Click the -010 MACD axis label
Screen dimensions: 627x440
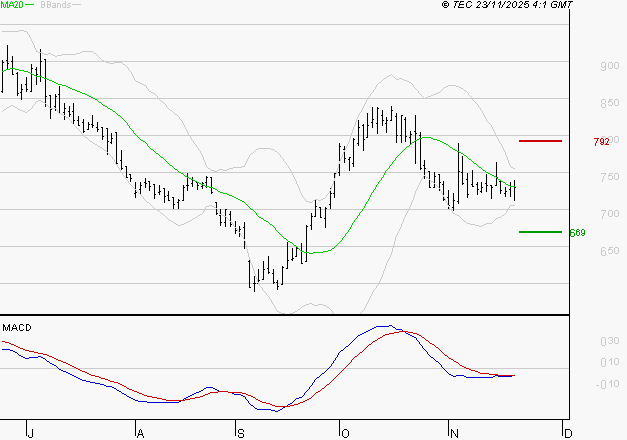(x=607, y=384)
